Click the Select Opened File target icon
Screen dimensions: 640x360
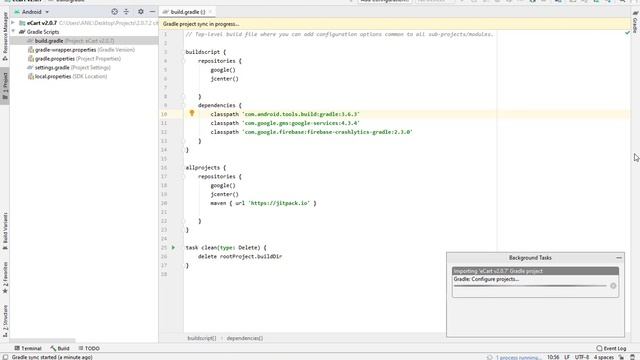click(x=115, y=12)
